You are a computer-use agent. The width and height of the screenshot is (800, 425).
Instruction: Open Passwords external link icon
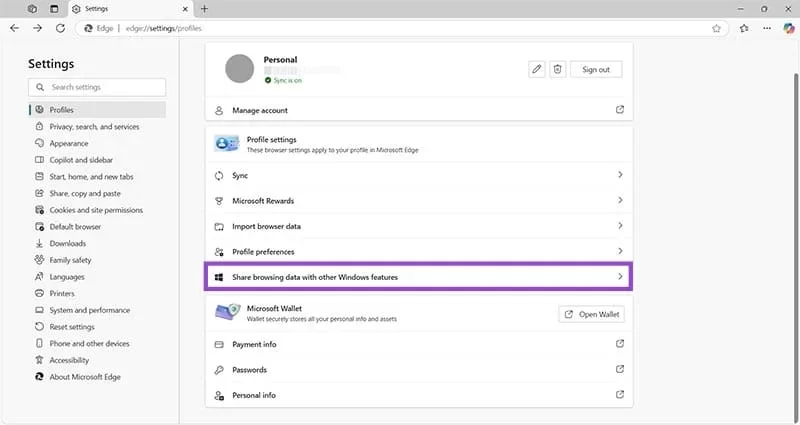(619, 370)
